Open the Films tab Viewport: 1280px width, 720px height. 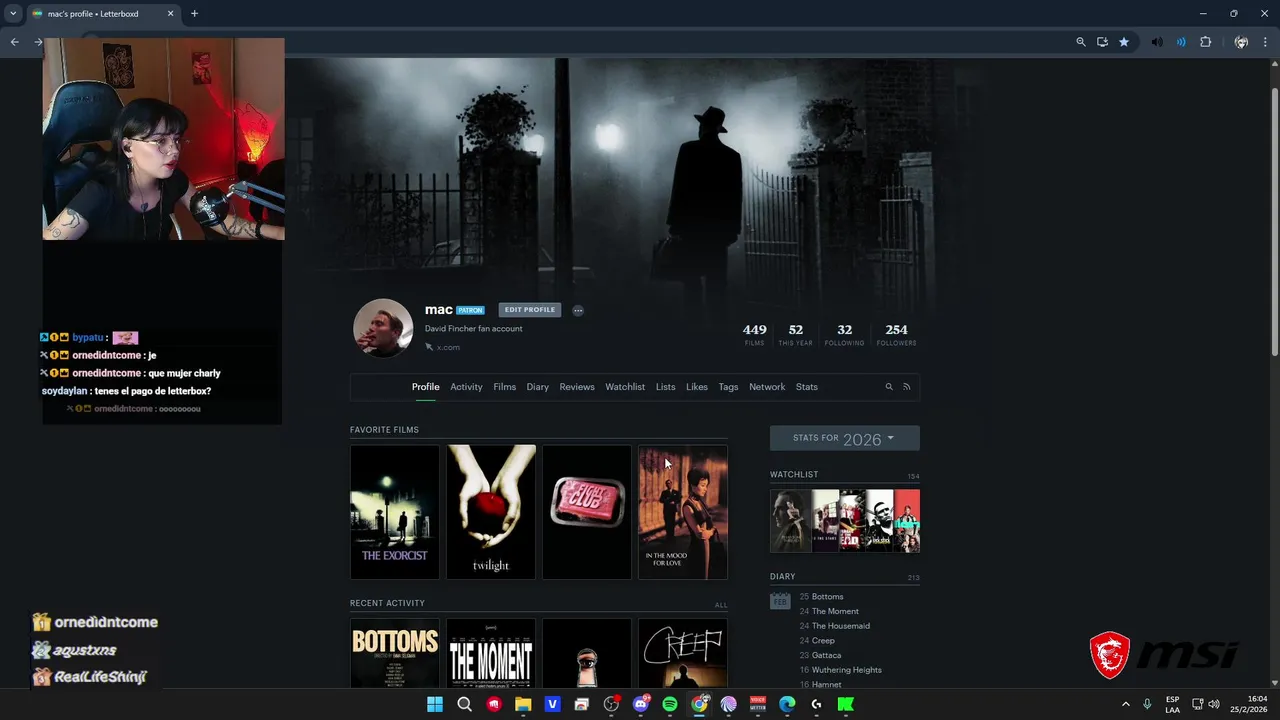click(504, 387)
